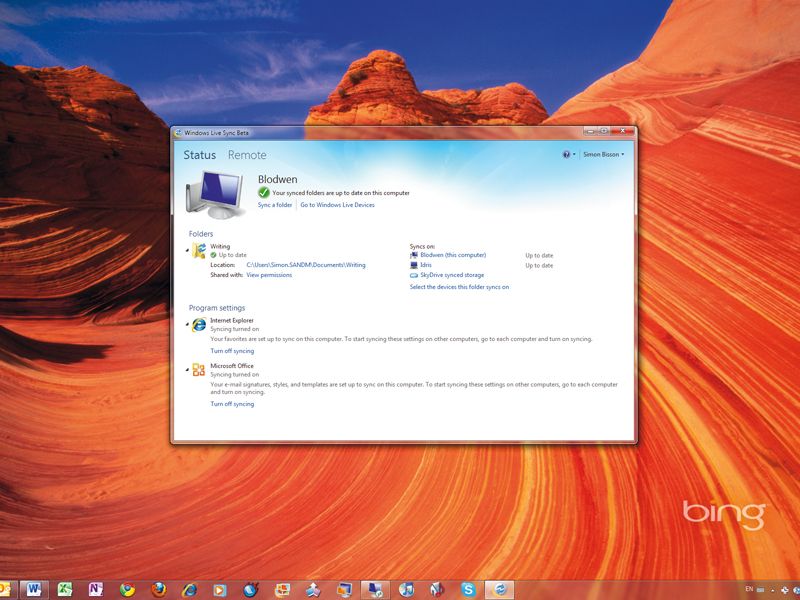Image resolution: width=800 pixels, height=600 pixels.
Task: Open the Internet Explorer sync settings icon
Action: [199, 323]
